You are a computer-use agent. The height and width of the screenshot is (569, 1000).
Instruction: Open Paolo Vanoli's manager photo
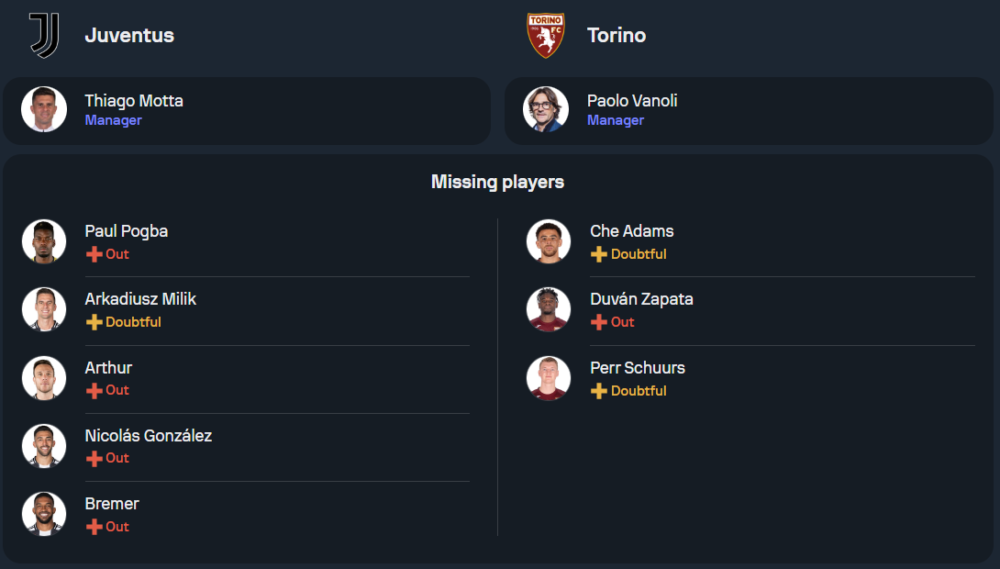pos(546,110)
